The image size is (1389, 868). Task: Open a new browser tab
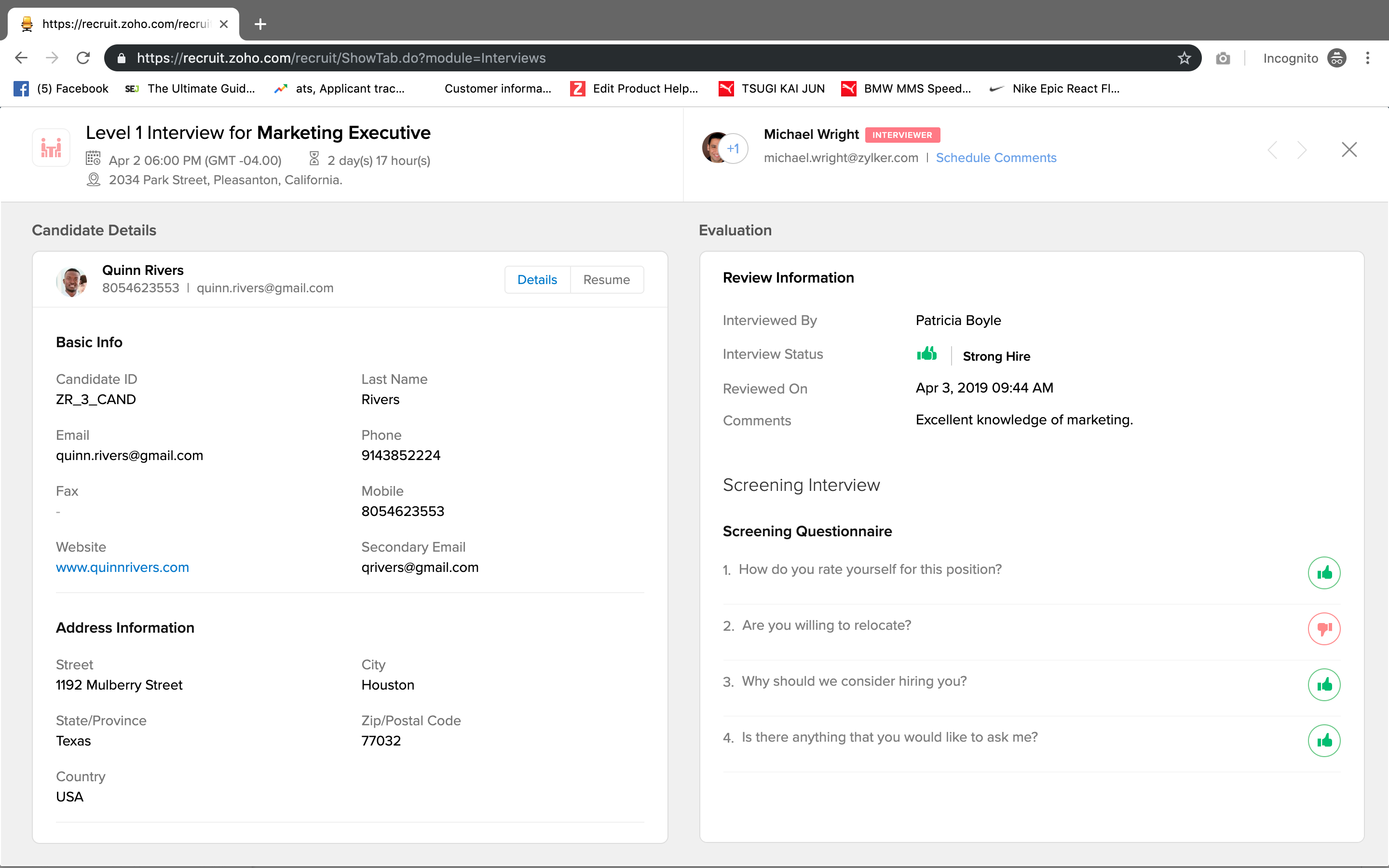coord(260,24)
